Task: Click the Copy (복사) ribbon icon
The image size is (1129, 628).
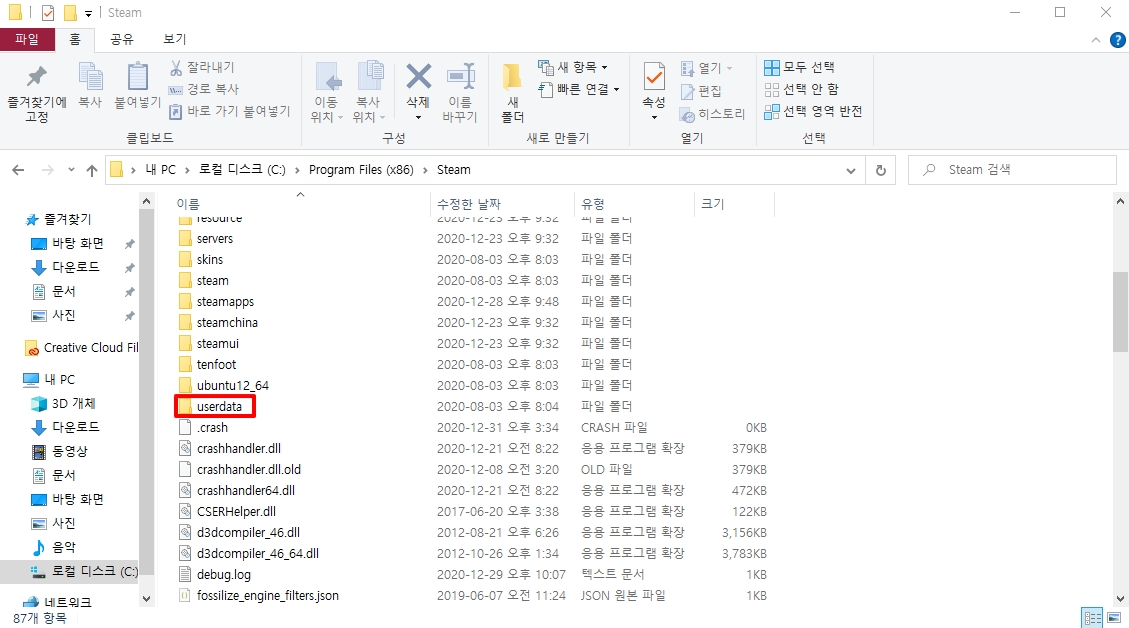Action: point(91,76)
